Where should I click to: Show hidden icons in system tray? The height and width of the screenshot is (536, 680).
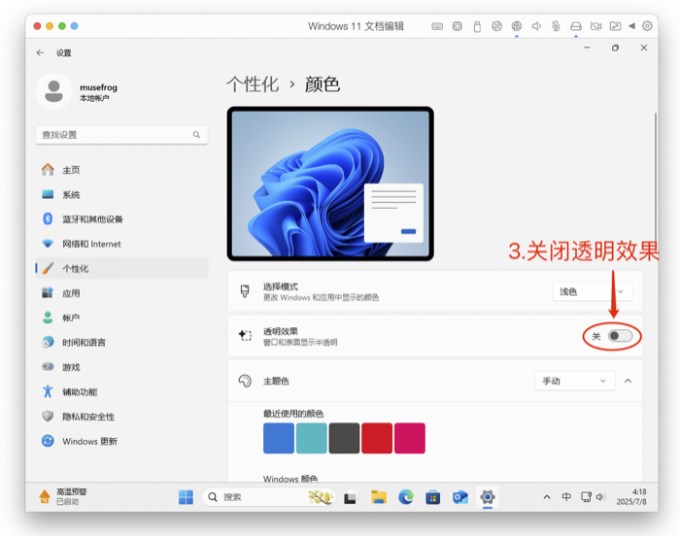pyautogui.click(x=547, y=497)
